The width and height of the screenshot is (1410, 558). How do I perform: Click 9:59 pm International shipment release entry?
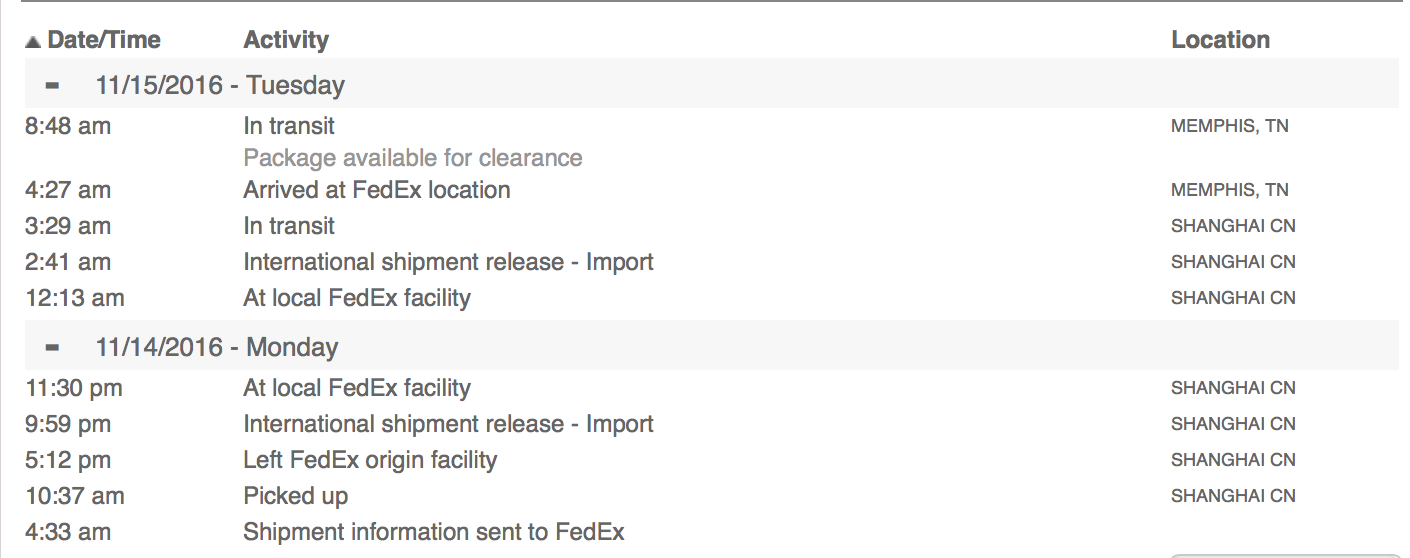[448, 424]
